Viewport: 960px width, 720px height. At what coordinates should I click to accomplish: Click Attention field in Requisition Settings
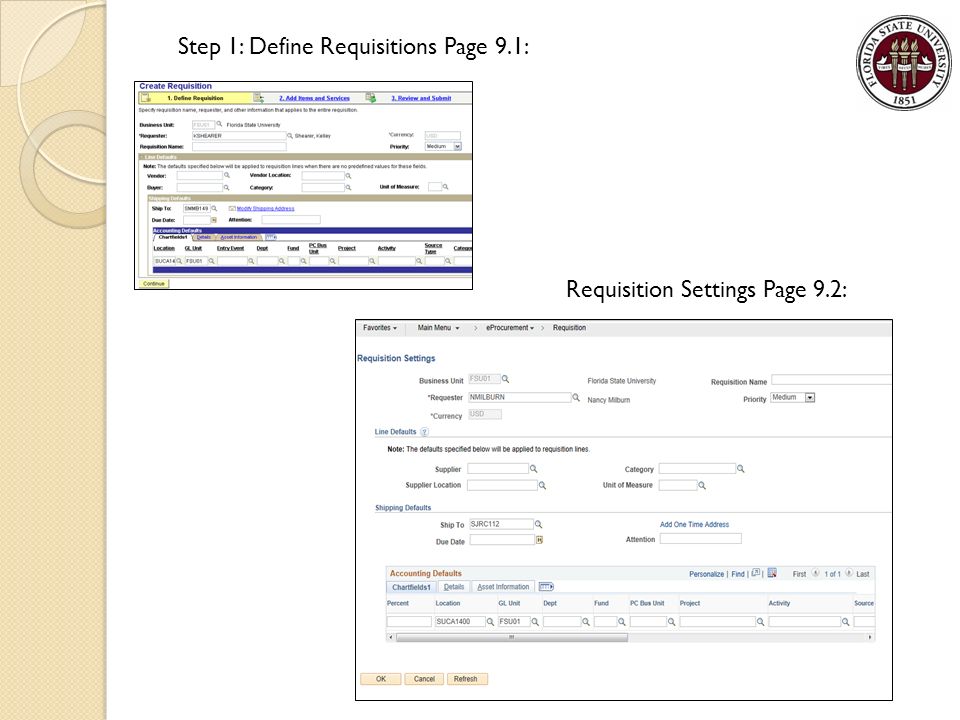(700, 539)
